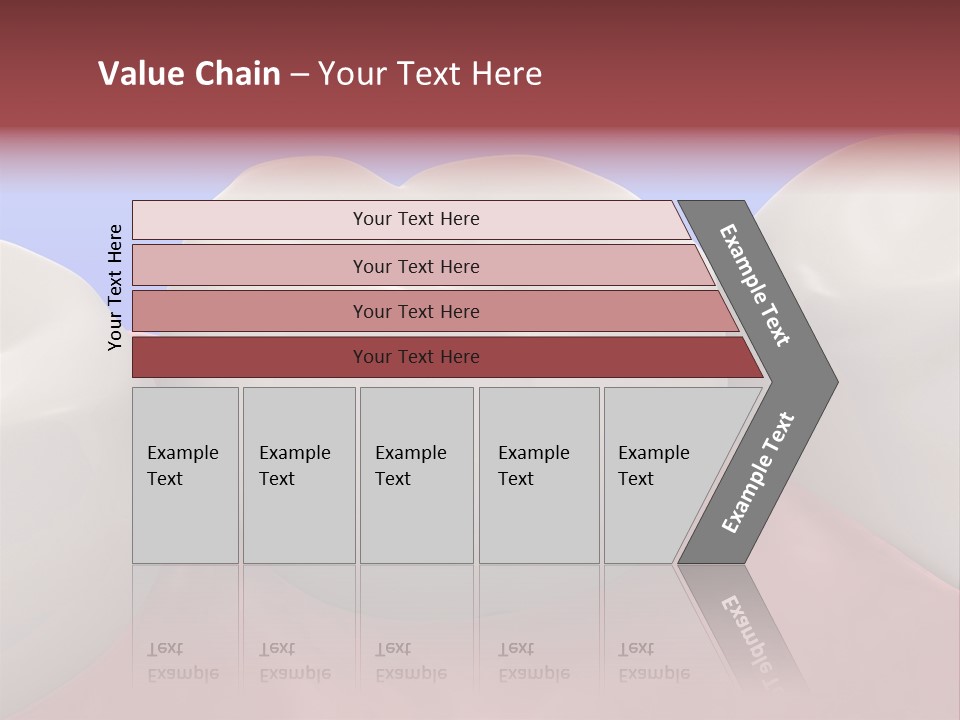
Task: Select the second 'Example Text' gray box
Action: click(298, 475)
